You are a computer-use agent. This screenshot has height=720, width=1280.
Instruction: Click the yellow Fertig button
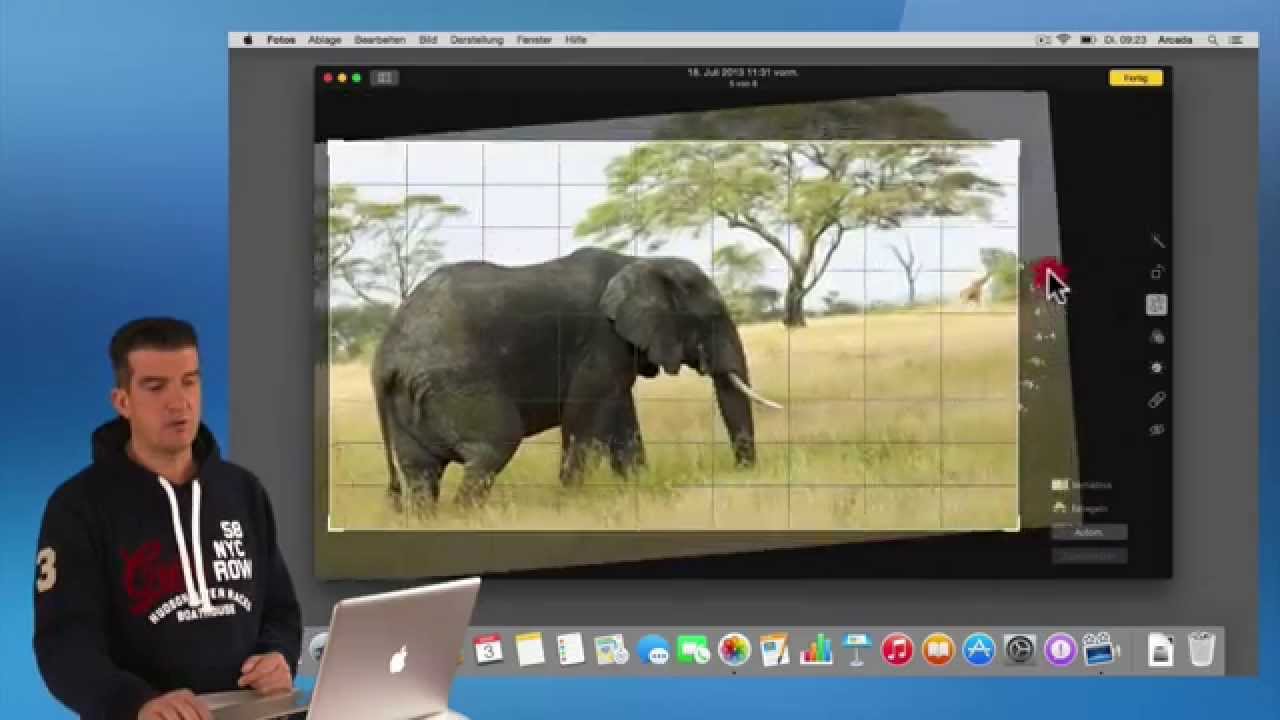click(1136, 78)
